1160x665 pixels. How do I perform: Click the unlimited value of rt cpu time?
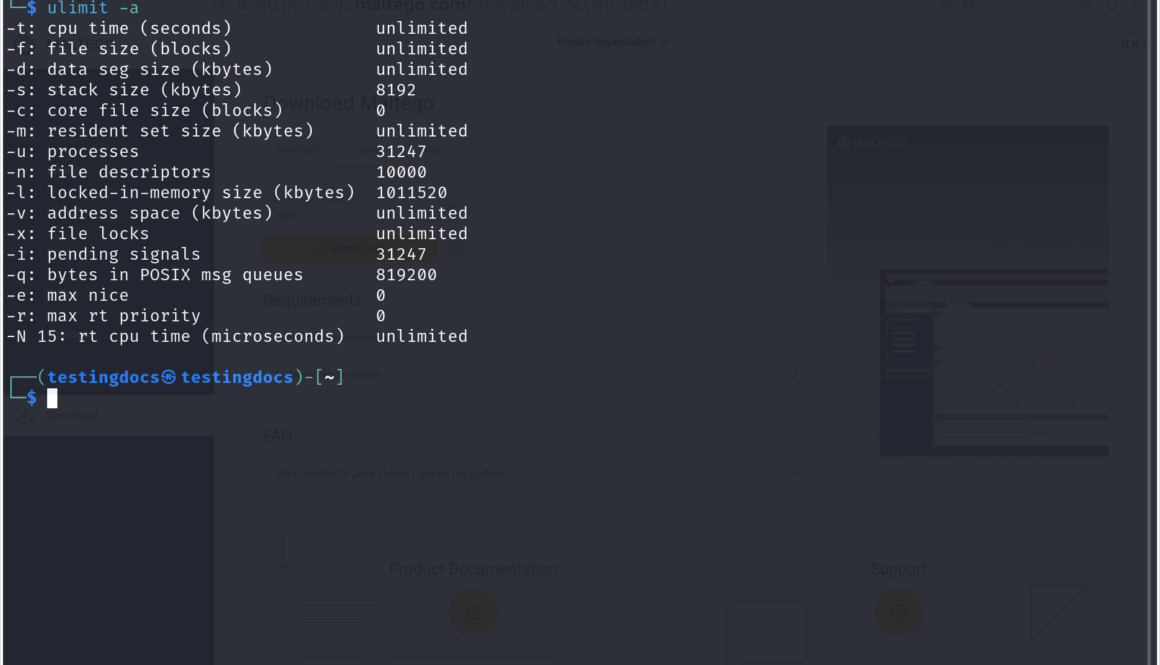point(422,337)
